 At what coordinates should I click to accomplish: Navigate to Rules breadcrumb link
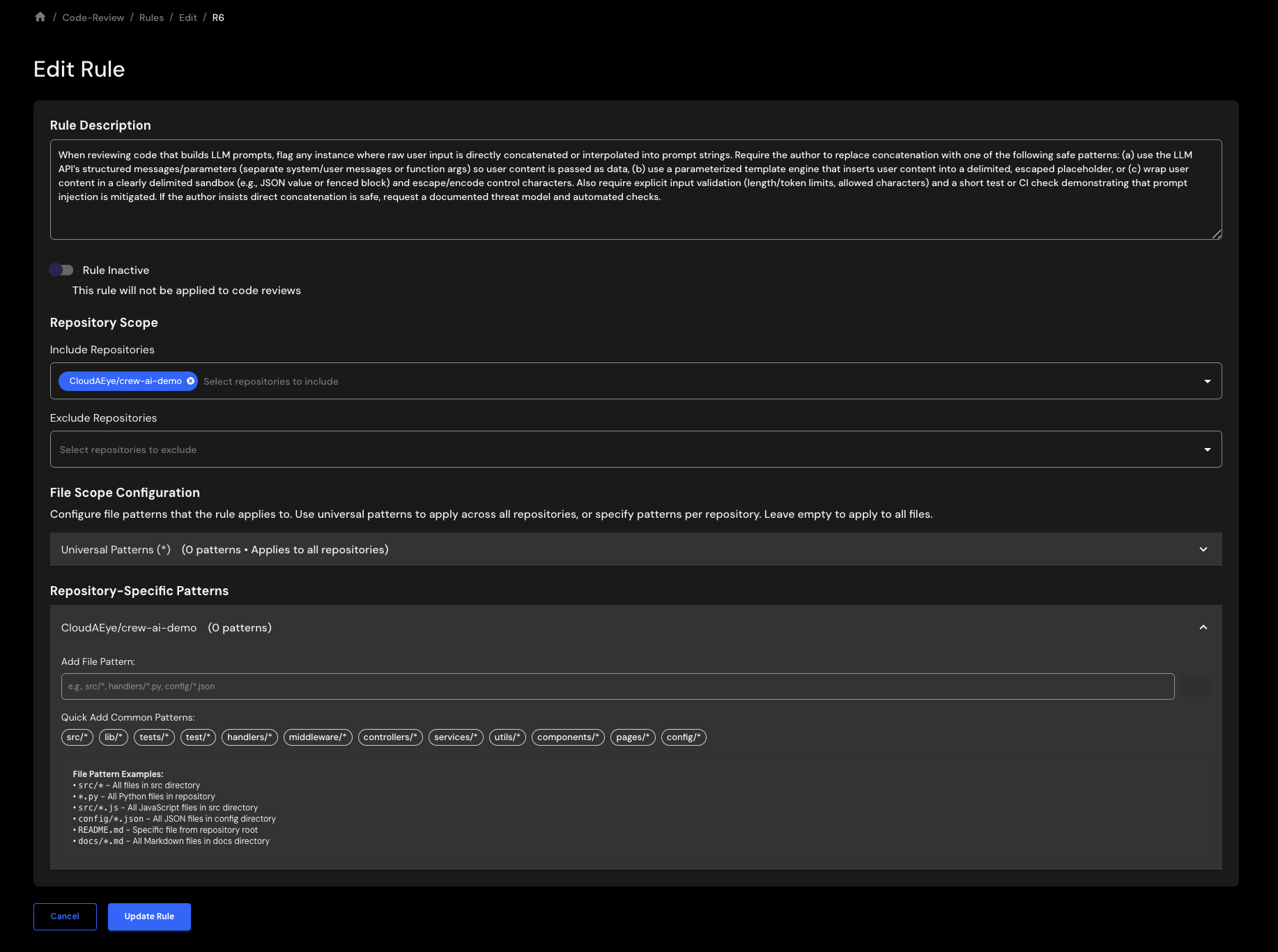click(x=151, y=17)
